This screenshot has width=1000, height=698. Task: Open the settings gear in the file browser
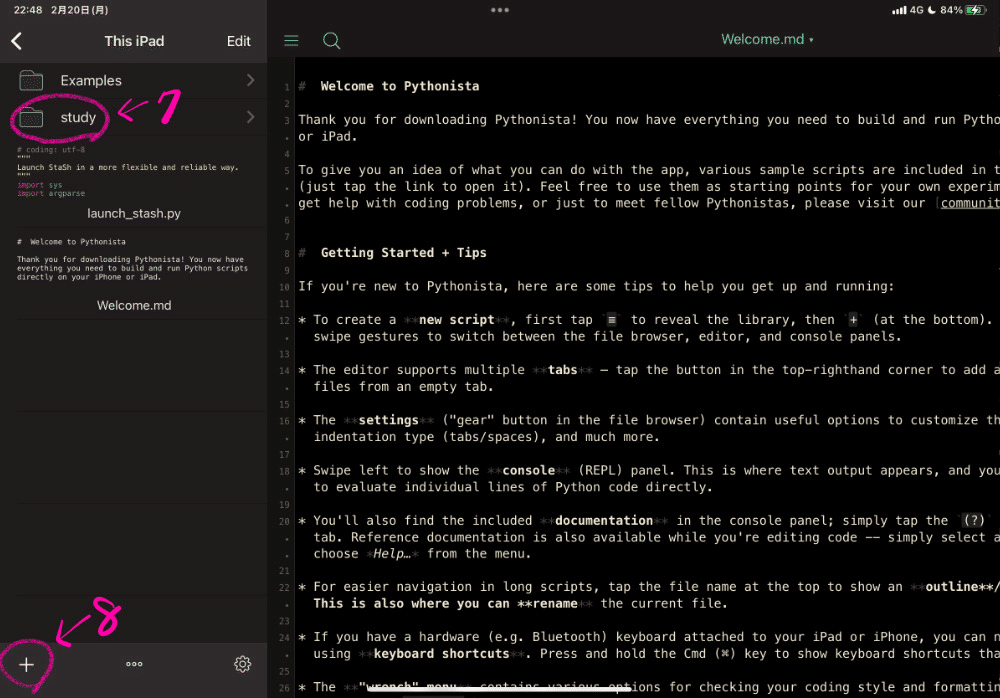(x=242, y=663)
